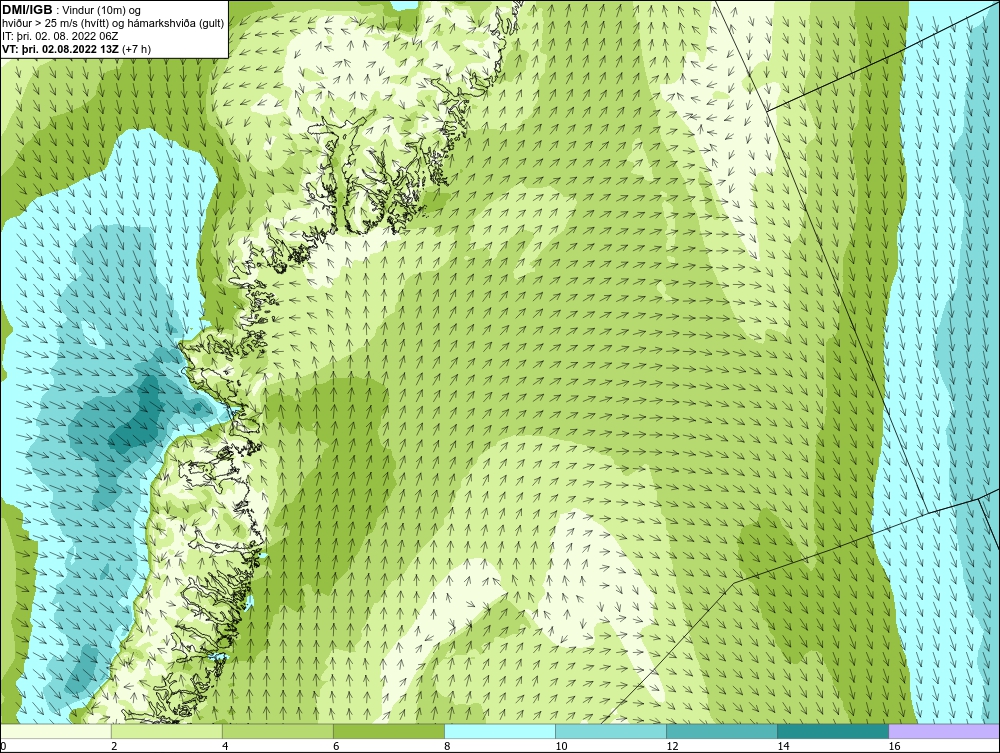The height and width of the screenshot is (753, 1000).
Task: Click the 2–4 m/s light green swatch
Action: coord(166,731)
